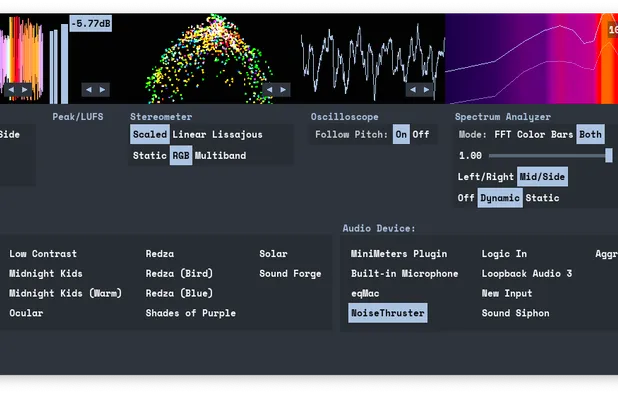This screenshot has height=394, width=618.
Task: Click the left arrow on the Stereometer display
Action: pyautogui.click(x=270, y=90)
